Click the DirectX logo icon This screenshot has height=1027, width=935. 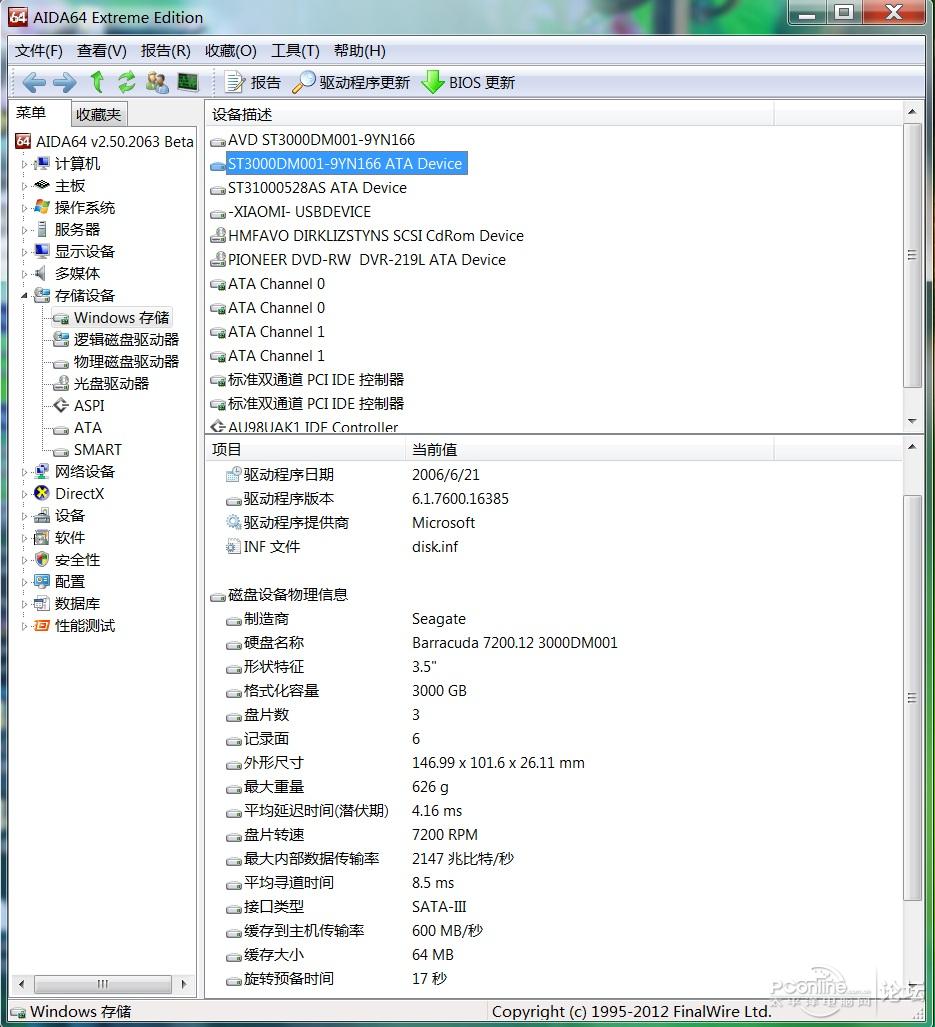(x=42, y=493)
